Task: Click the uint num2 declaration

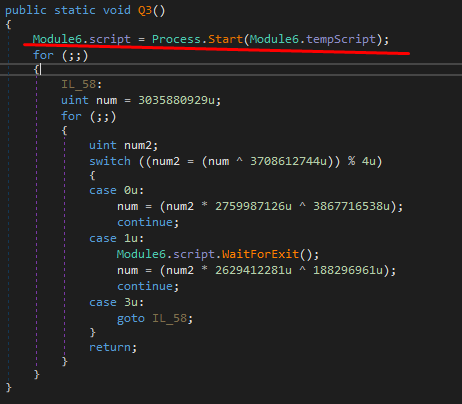Action: point(123,145)
